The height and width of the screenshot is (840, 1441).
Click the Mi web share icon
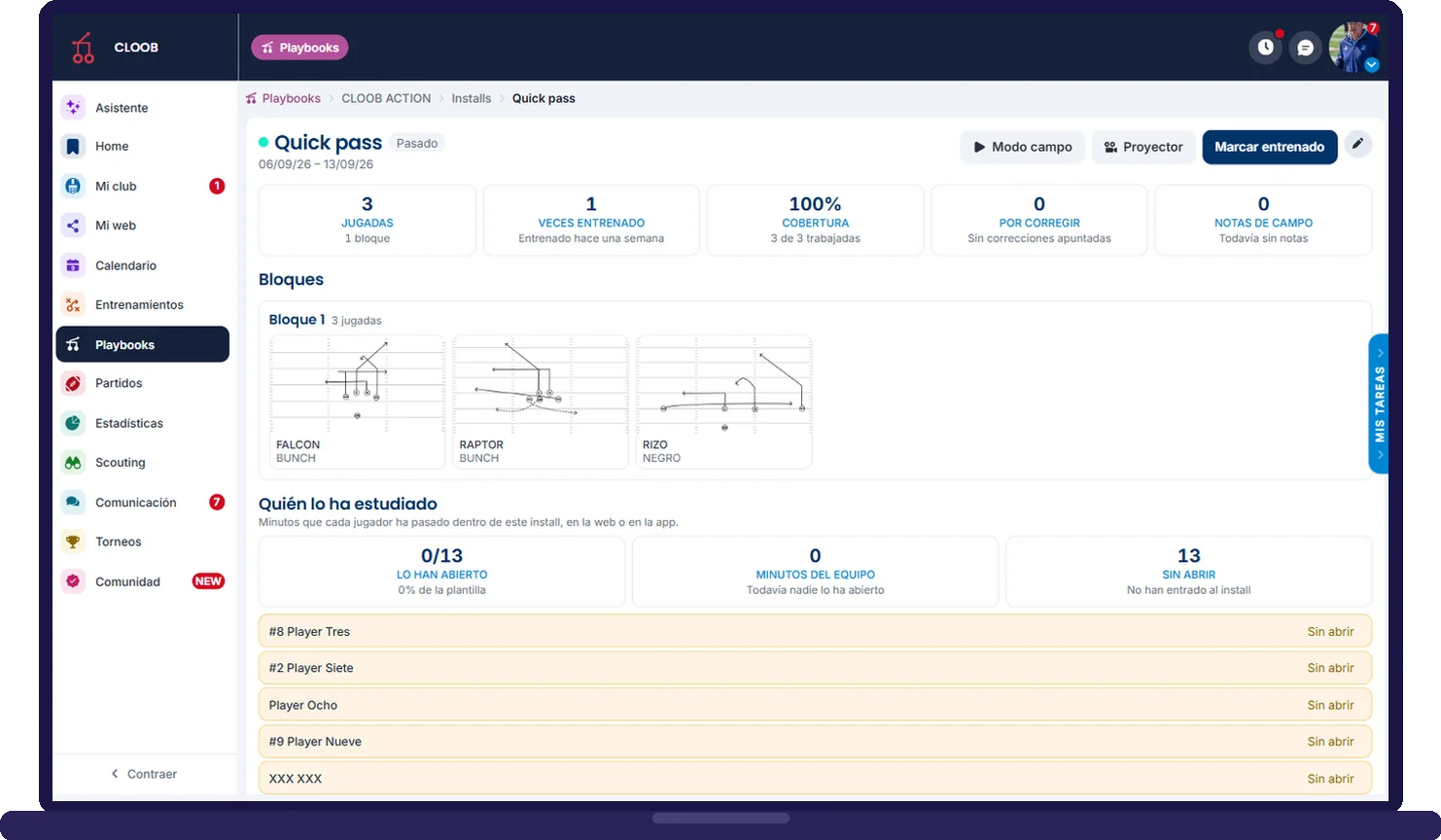(73, 226)
